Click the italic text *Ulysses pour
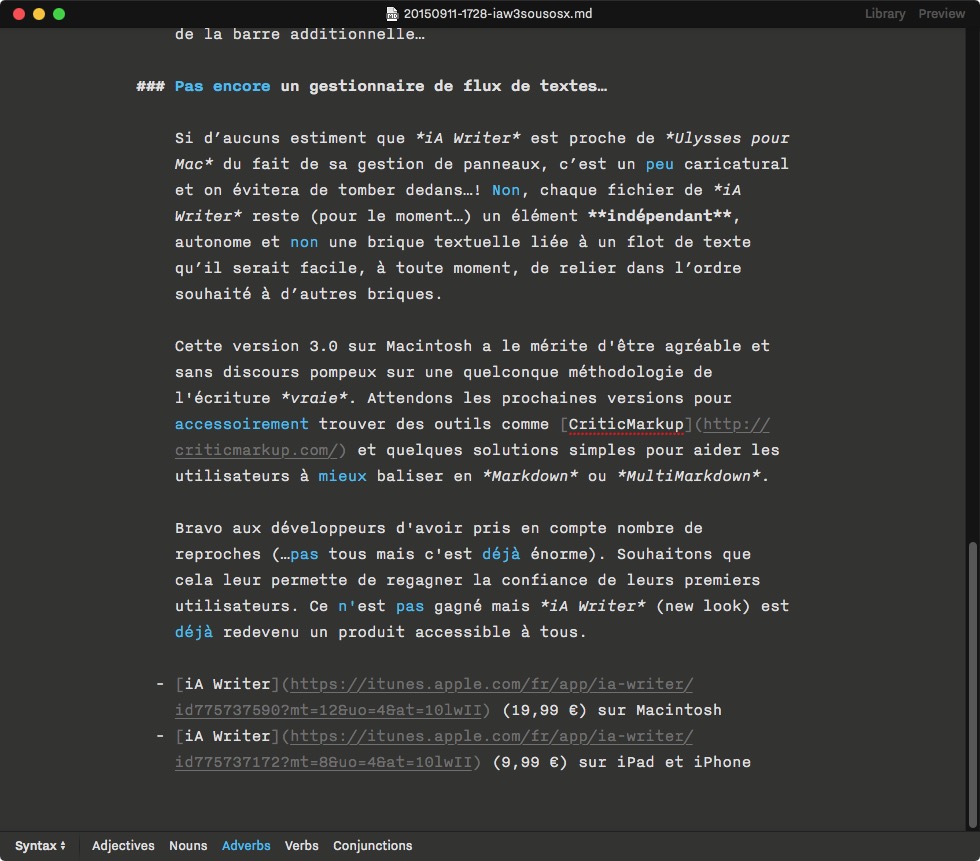This screenshot has width=980, height=861. pos(727,138)
